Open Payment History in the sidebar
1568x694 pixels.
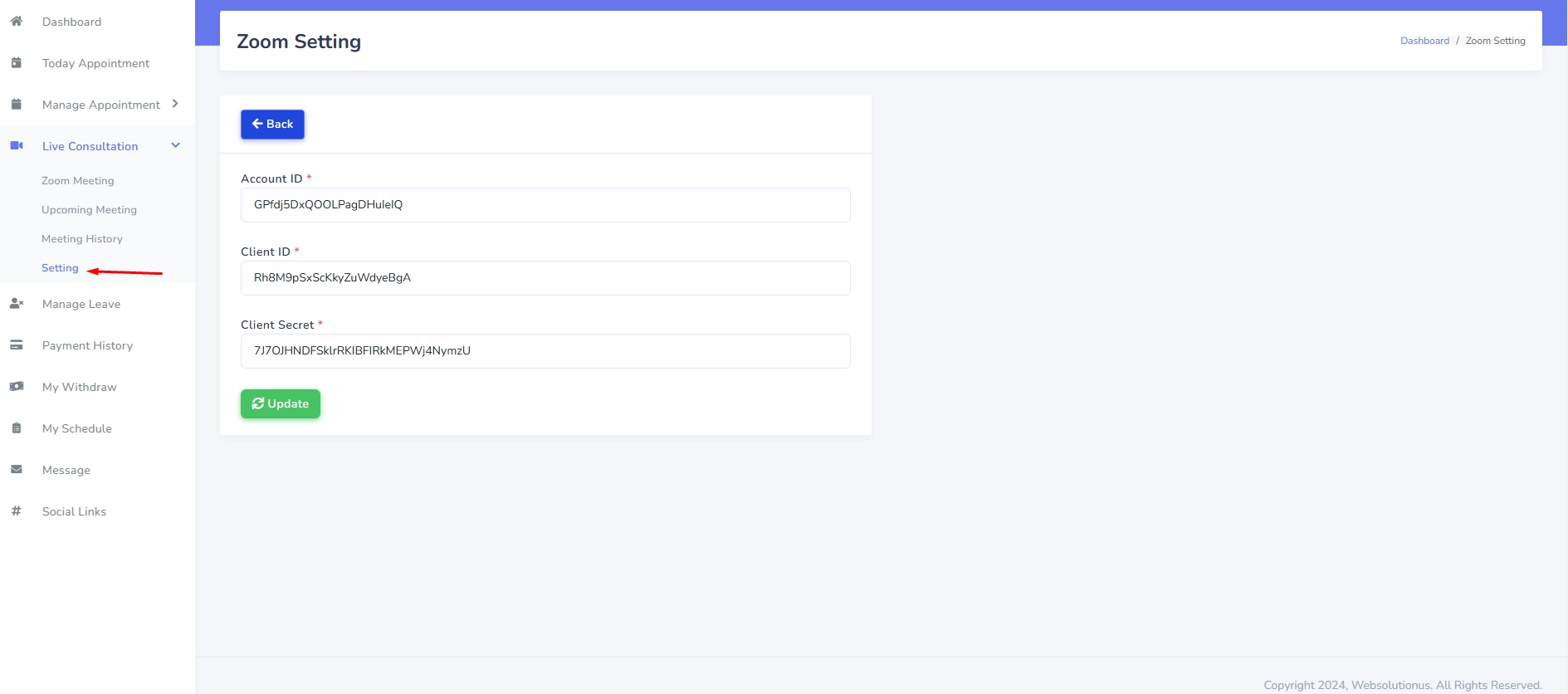(x=87, y=345)
